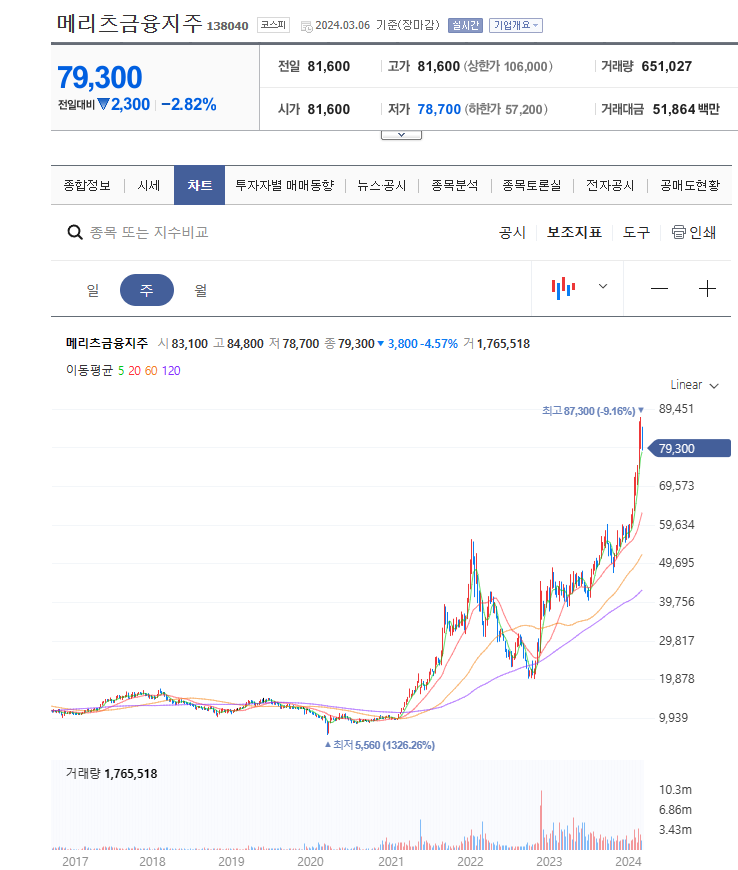The image size is (738, 870).
Task: Click the 거래량 651,027 value
Action: (666, 67)
